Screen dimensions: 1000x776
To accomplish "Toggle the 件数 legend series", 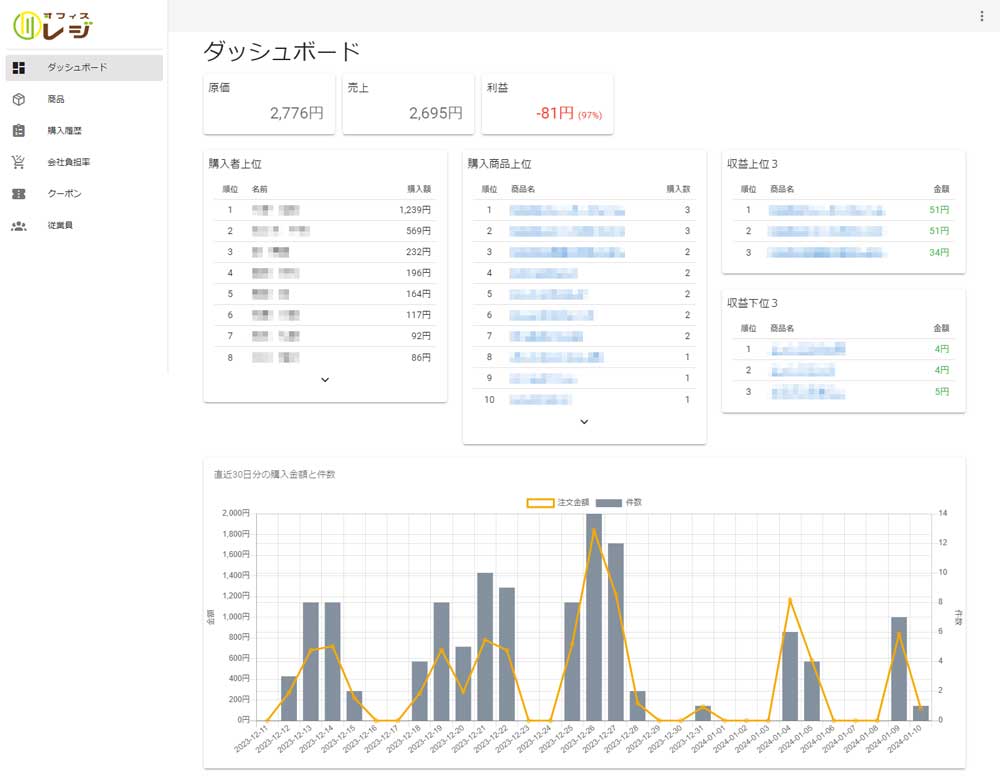I will point(619,502).
